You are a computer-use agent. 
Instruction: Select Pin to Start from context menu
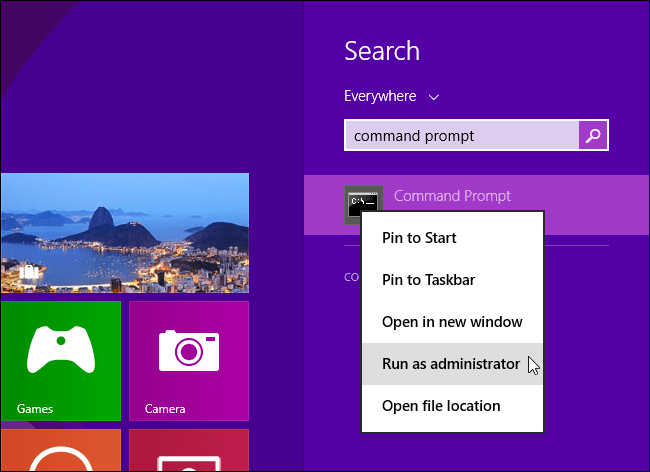click(x=419, y=238)
